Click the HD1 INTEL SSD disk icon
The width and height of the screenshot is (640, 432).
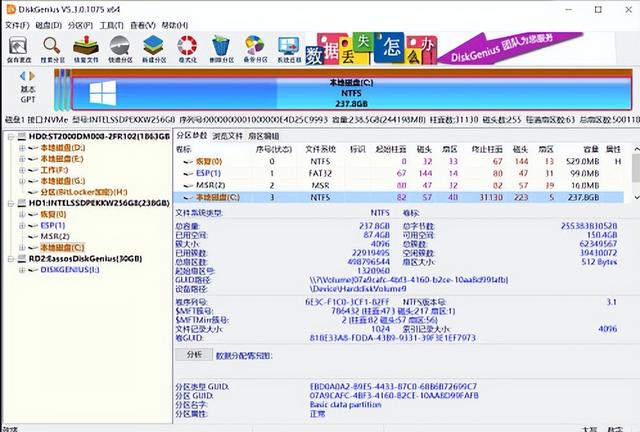pos(22,203)
